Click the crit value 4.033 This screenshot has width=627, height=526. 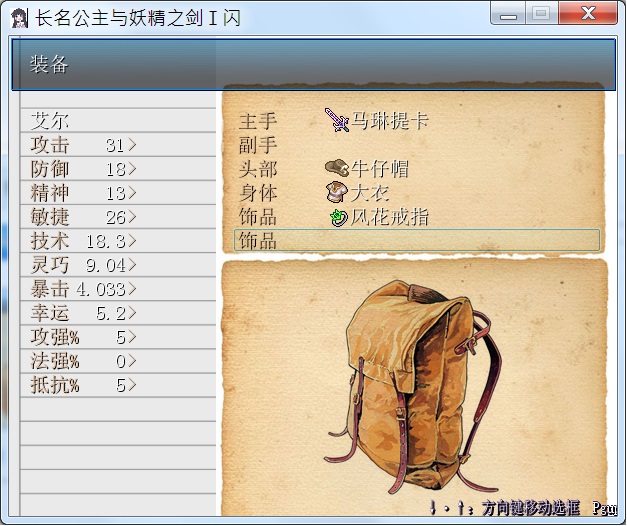(101, 290)
